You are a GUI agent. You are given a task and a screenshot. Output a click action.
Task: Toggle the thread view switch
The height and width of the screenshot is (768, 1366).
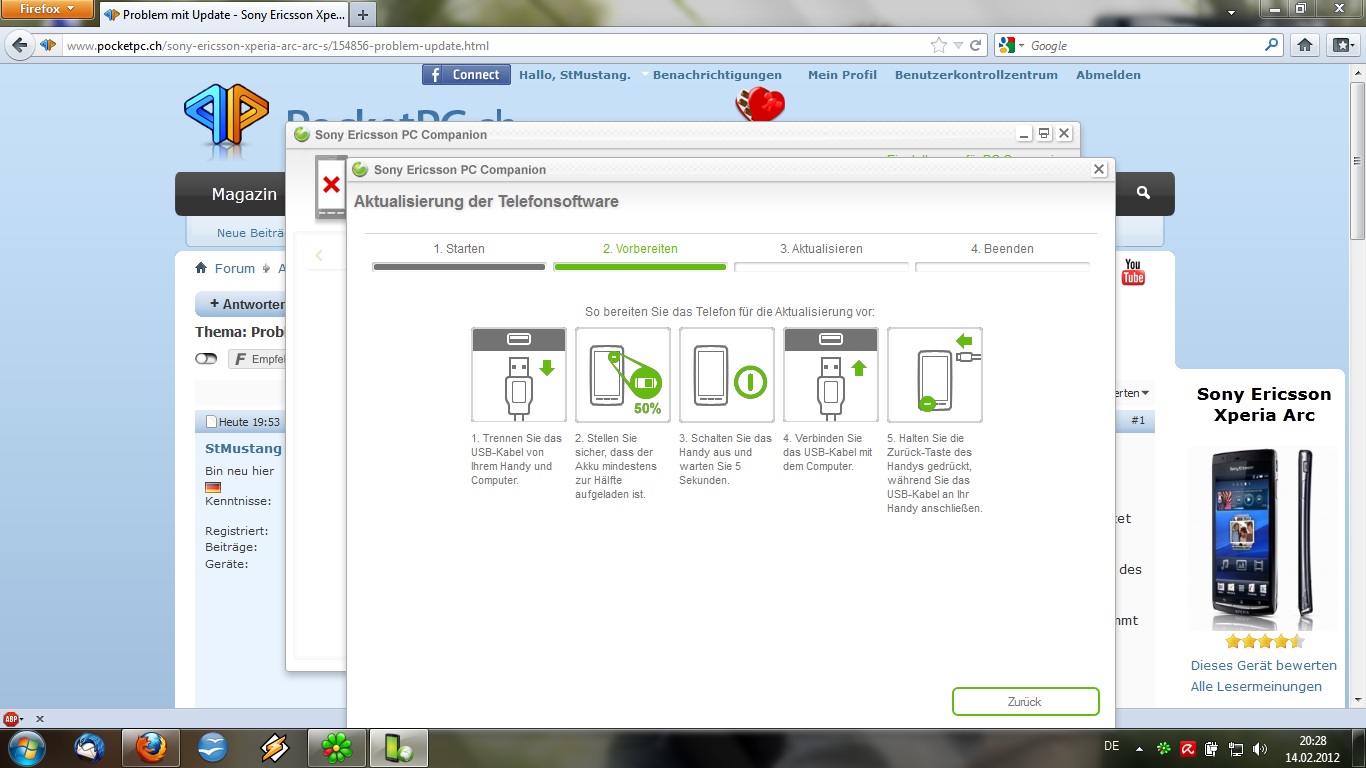click(206, 358)
